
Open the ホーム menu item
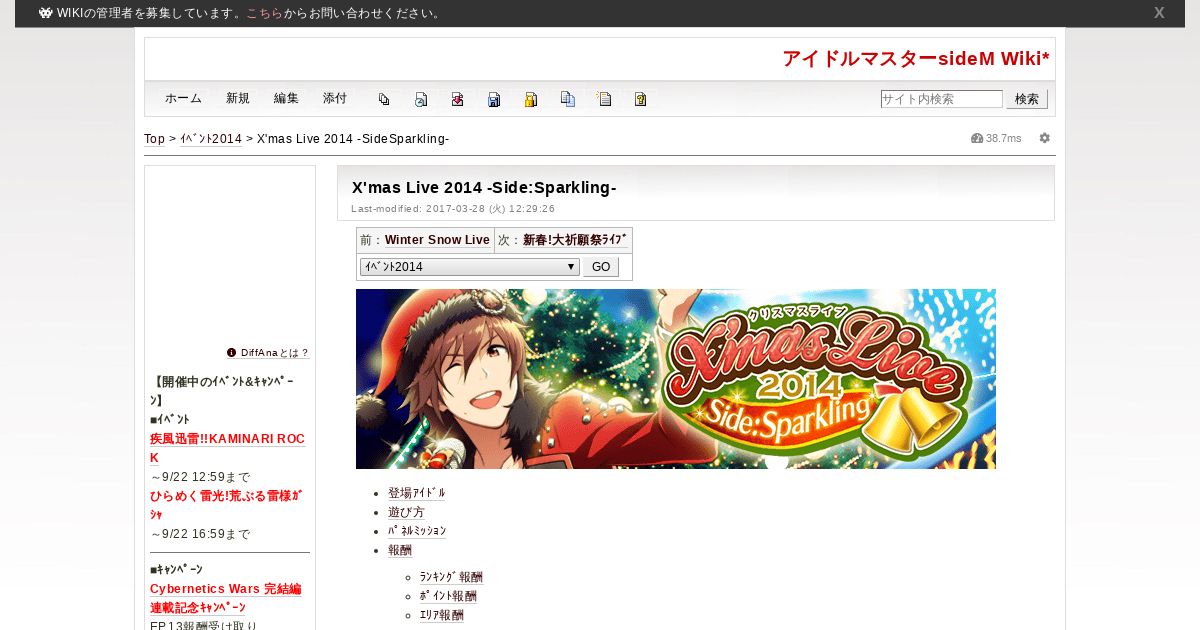(183, 98)
